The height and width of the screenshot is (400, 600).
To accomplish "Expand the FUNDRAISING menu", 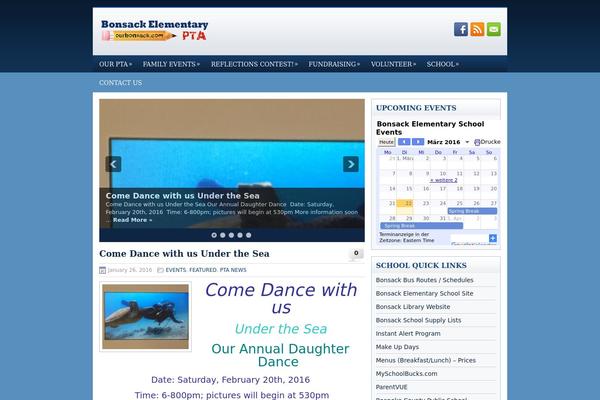I will coord(334,64).
